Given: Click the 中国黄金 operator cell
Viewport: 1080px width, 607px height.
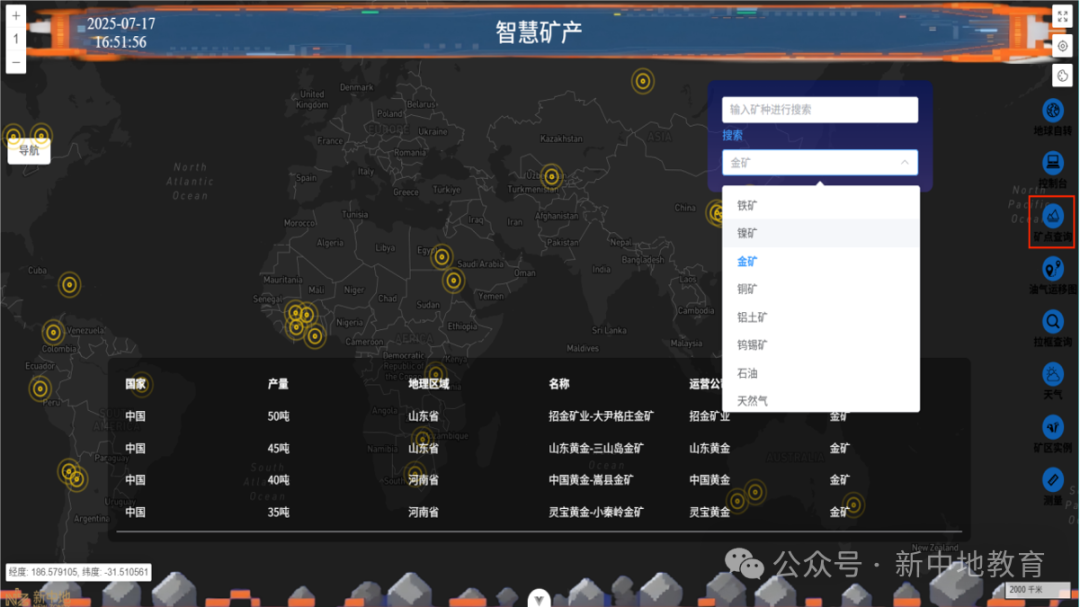Looking at the screenshot, I should pos(709,480).
